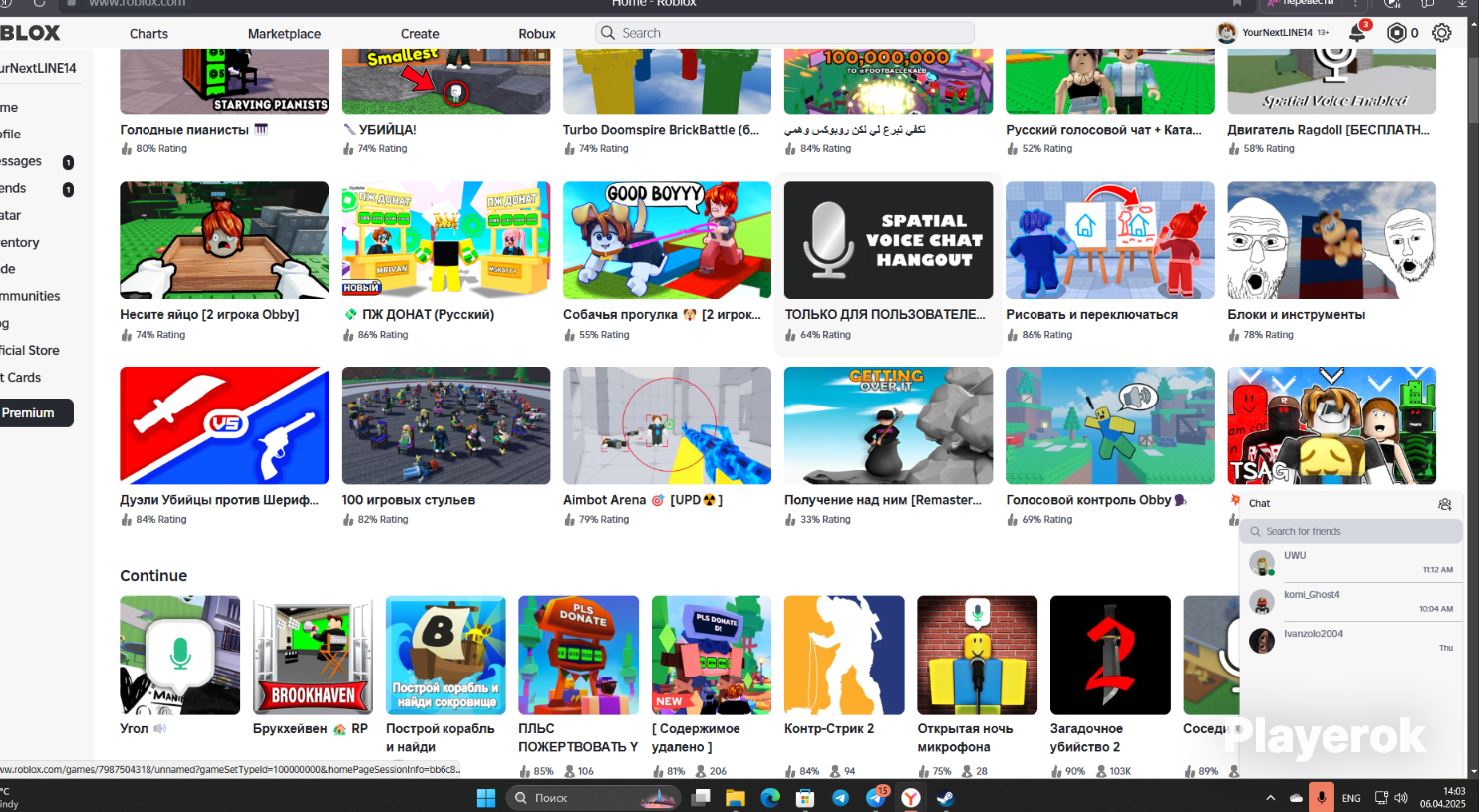Open the Create page

click(420, 34)
